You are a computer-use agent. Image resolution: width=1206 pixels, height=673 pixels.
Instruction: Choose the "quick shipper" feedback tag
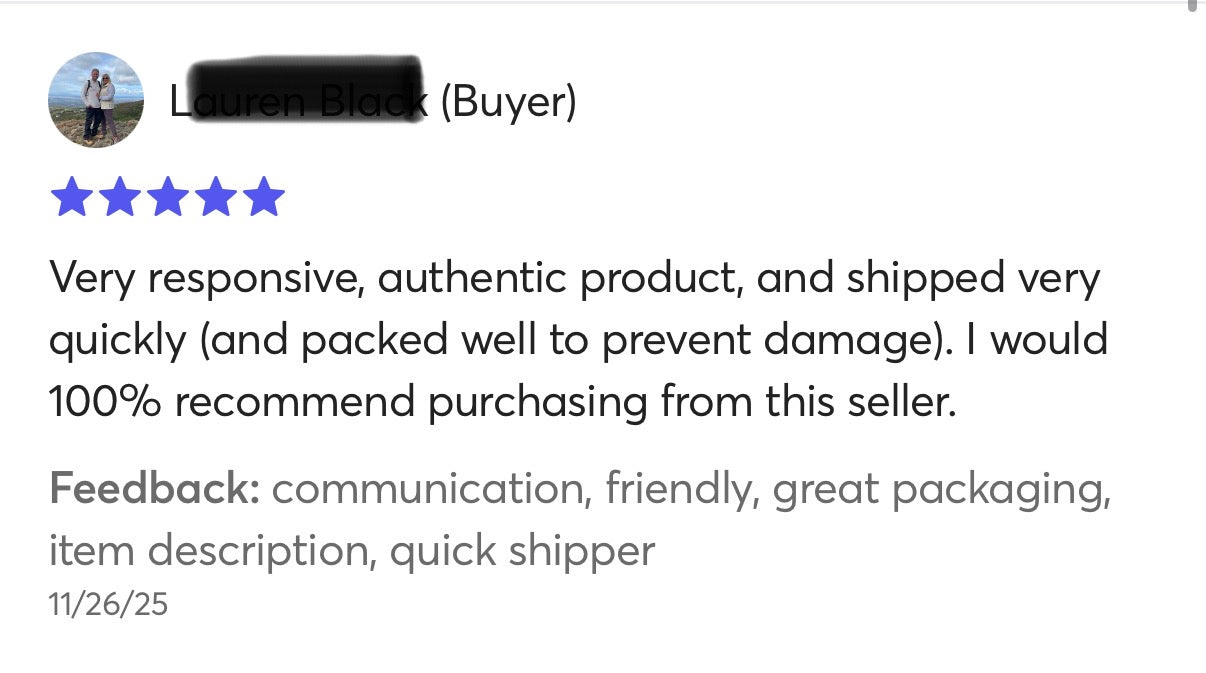(522, 550)
